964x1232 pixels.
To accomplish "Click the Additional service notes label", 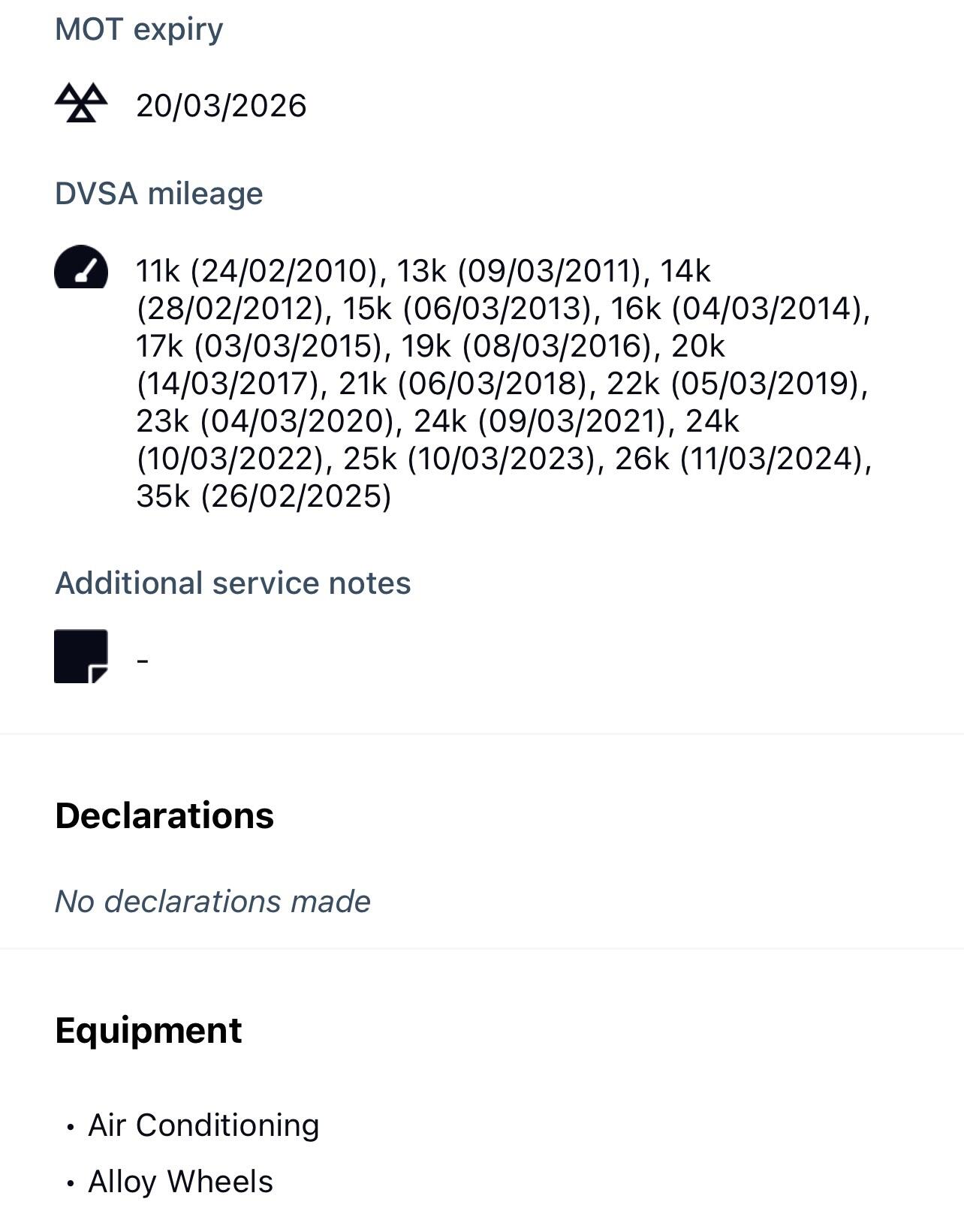I will click(x=233, y=583).
